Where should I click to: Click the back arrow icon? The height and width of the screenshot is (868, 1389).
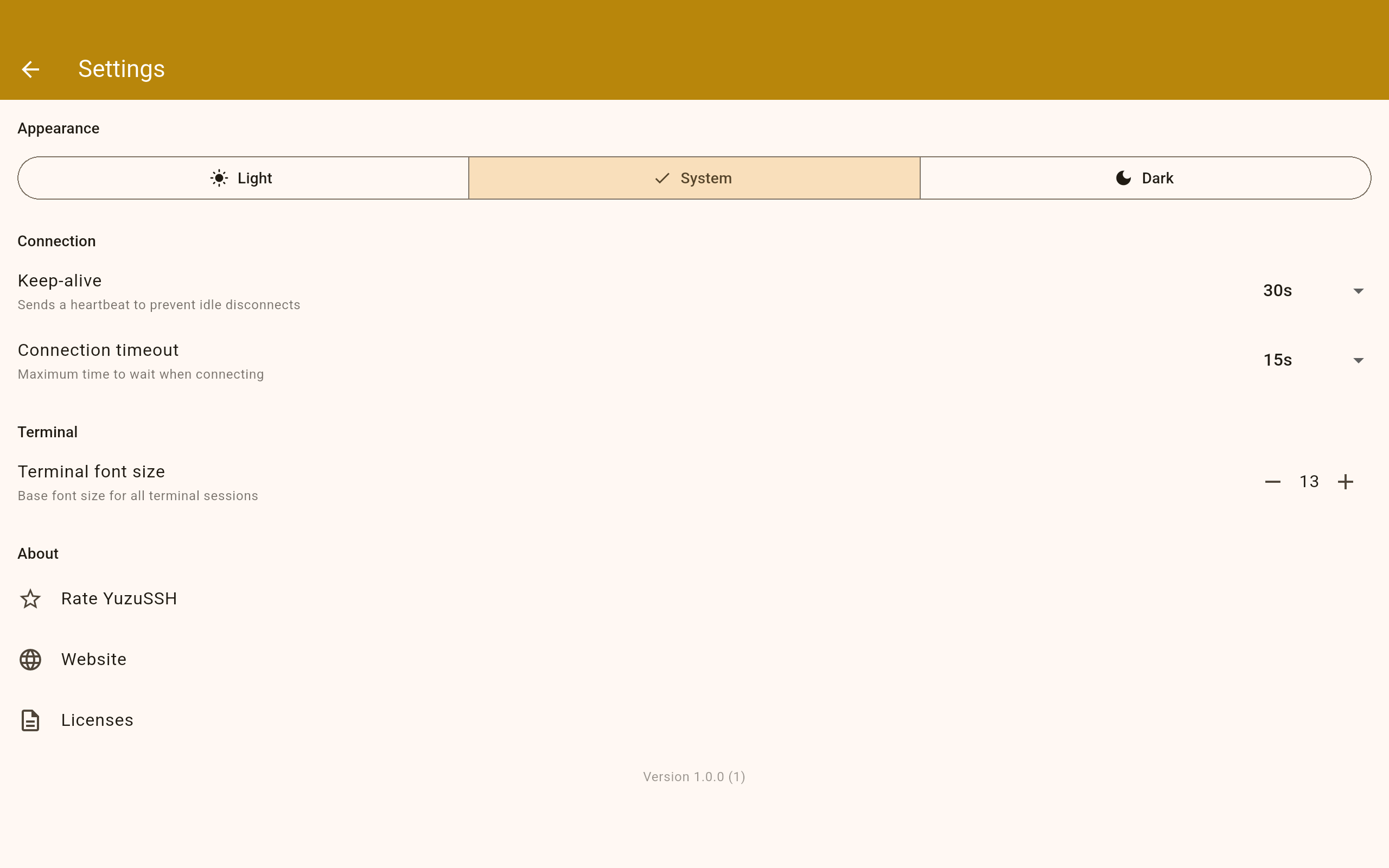point(30,69)
